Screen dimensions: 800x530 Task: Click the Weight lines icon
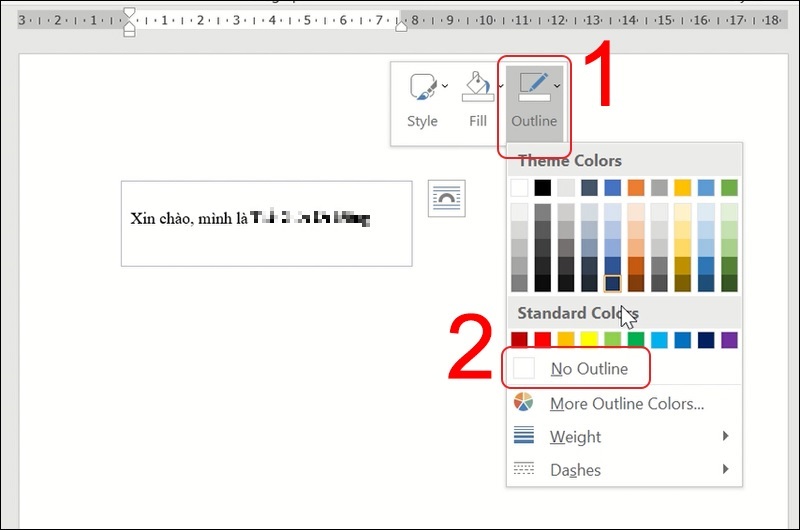[523, 436]
